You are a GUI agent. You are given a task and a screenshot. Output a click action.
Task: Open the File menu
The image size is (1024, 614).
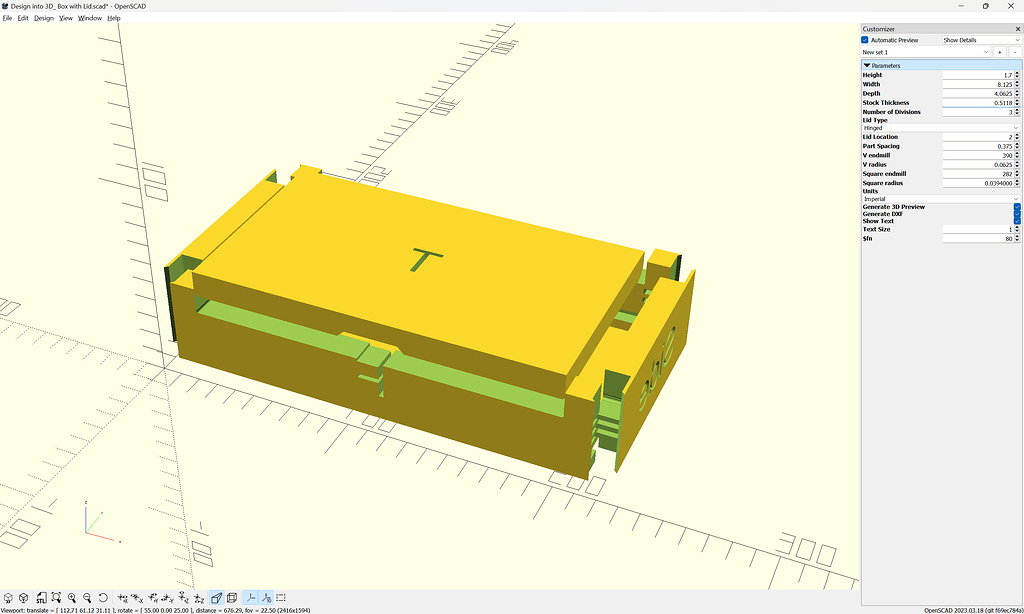(x=7, y=18)
